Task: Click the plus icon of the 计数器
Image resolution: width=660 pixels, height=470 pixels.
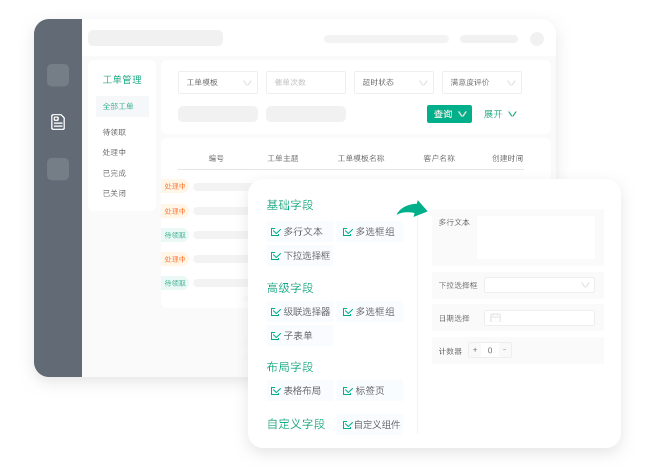Action: point(475,350)
